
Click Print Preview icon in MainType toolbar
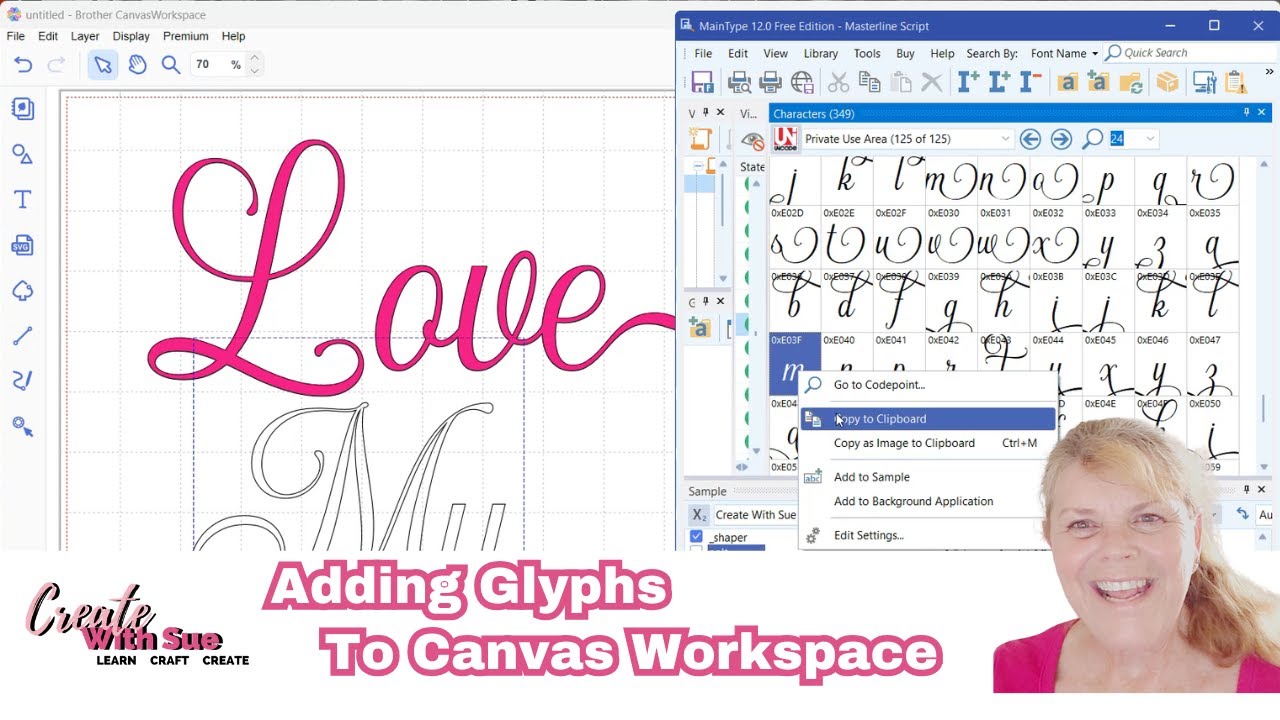click(x=739, y=82)
